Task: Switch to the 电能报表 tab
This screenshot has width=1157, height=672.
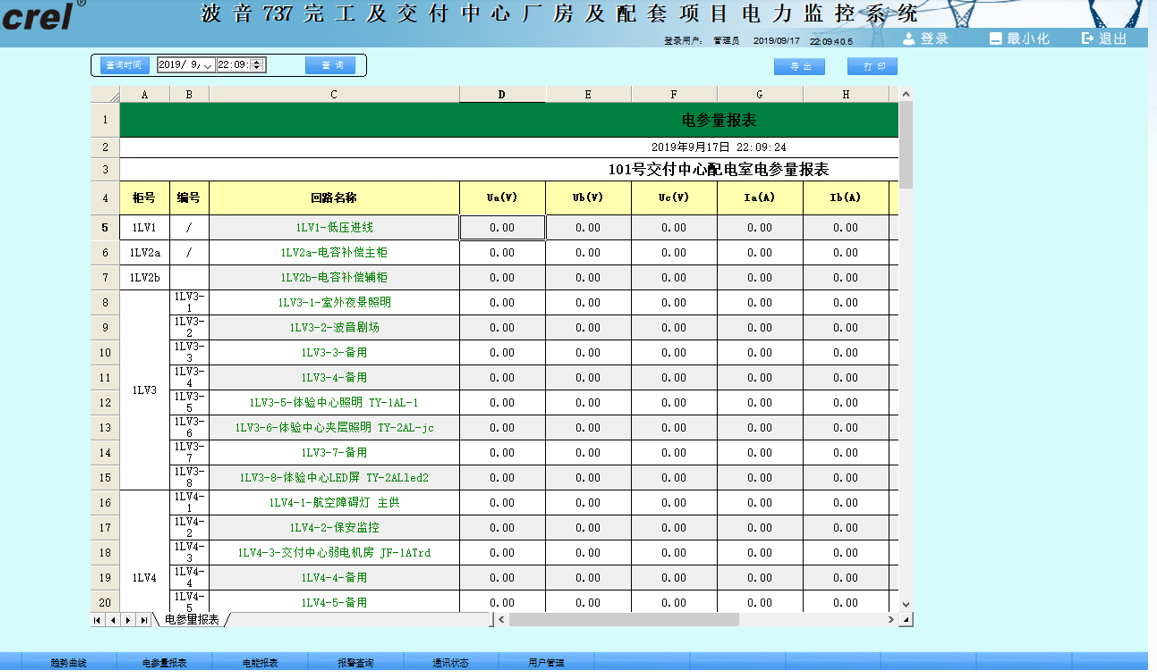Action: coord(260,663)
